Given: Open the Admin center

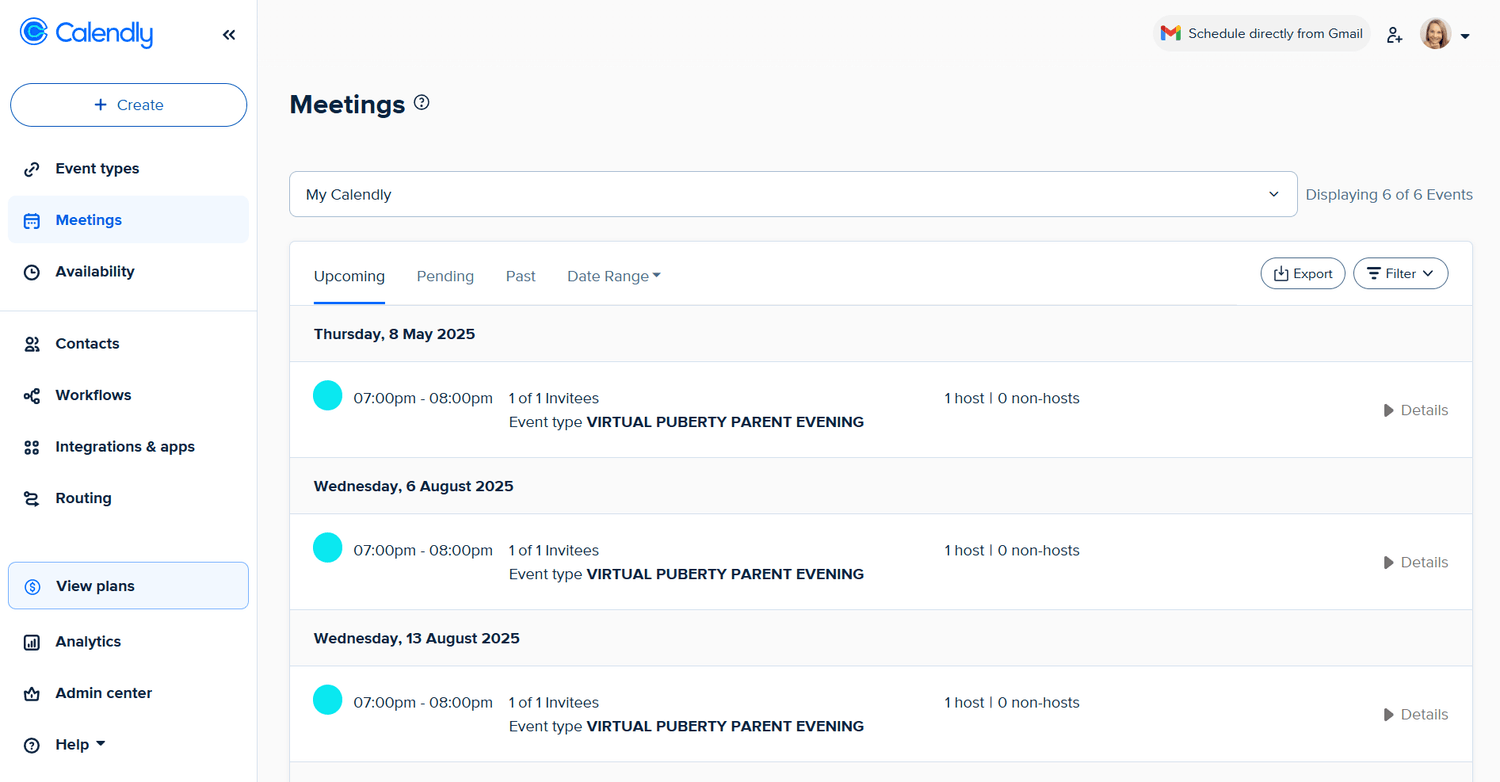Looking at the screenshot, I should (103, 693).
